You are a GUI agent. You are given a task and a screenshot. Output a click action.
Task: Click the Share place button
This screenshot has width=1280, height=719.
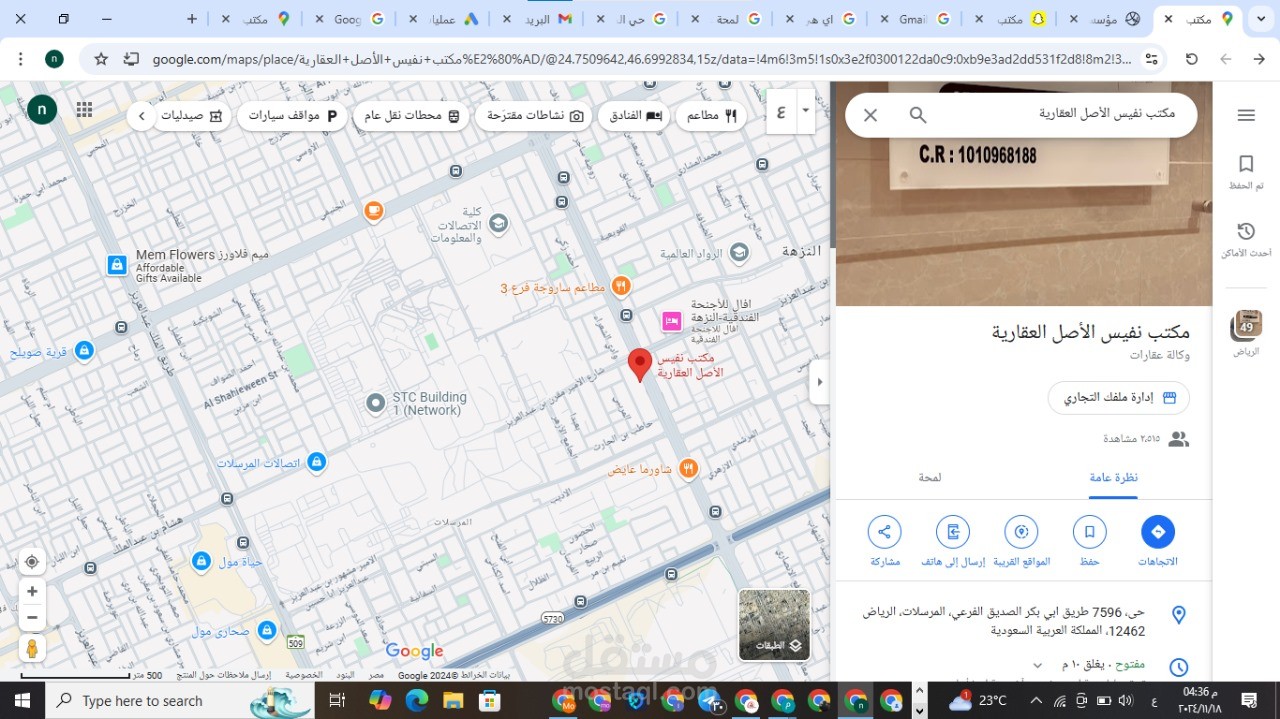click(x=885, y=540)
